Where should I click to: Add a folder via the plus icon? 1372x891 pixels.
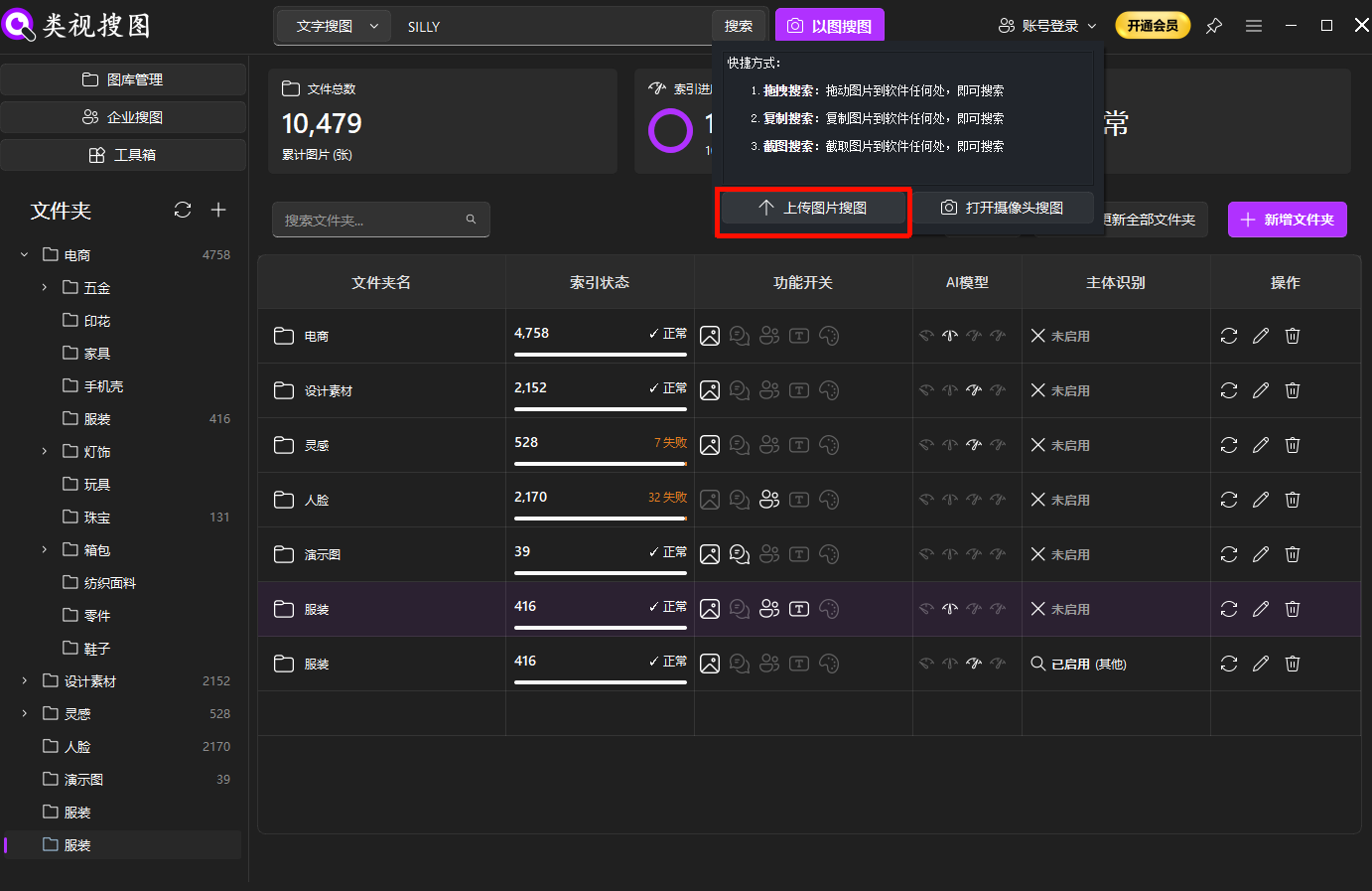click(x=218, y=210)
